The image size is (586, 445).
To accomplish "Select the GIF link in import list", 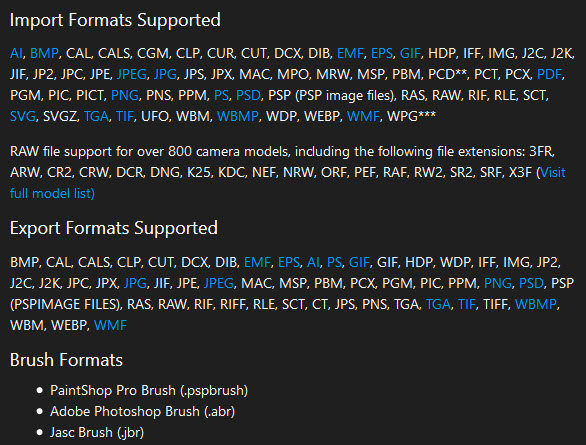I will point(410,53).
